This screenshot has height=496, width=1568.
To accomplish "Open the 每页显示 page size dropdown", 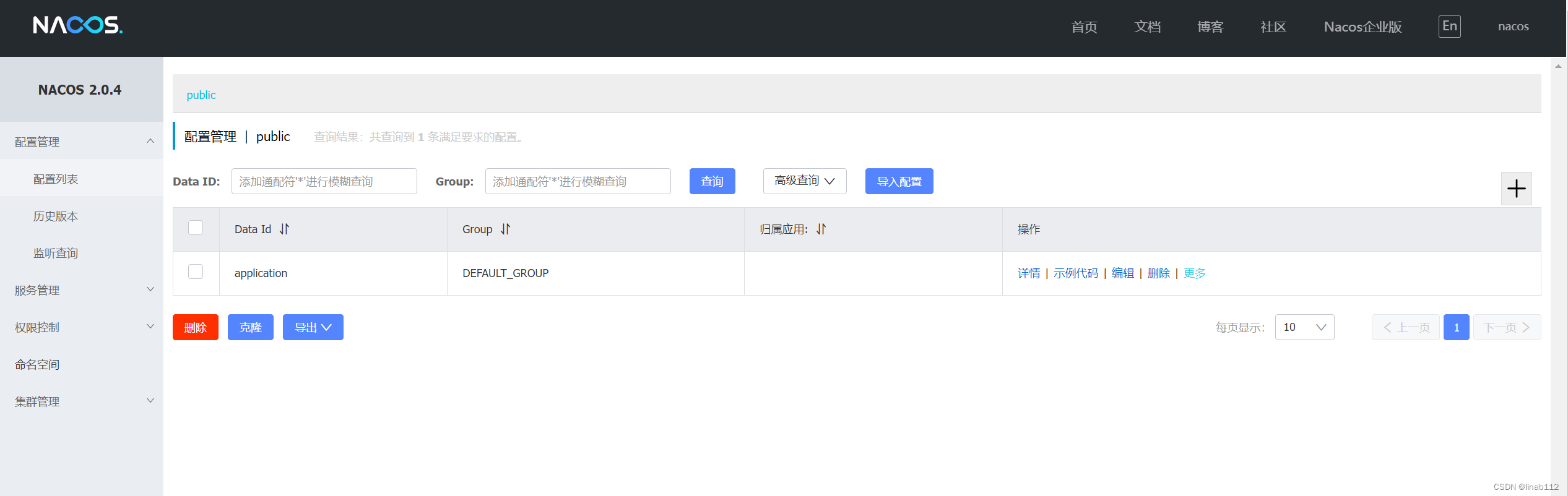I will click(1304, 327).
